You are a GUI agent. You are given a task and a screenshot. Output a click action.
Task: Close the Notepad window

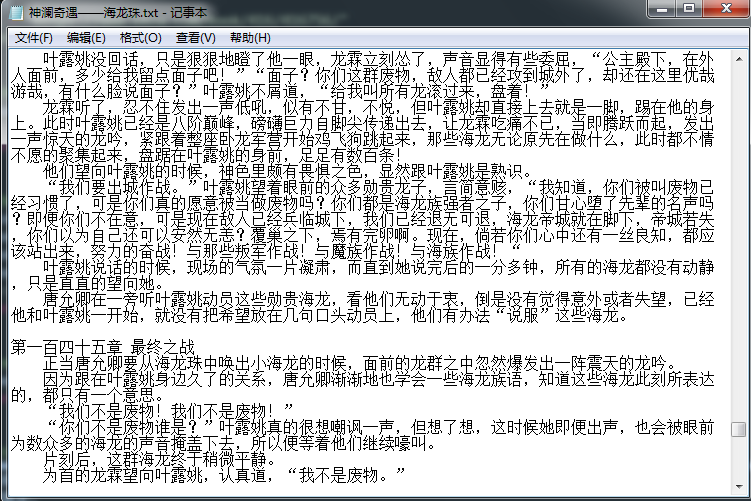[726, 9]
